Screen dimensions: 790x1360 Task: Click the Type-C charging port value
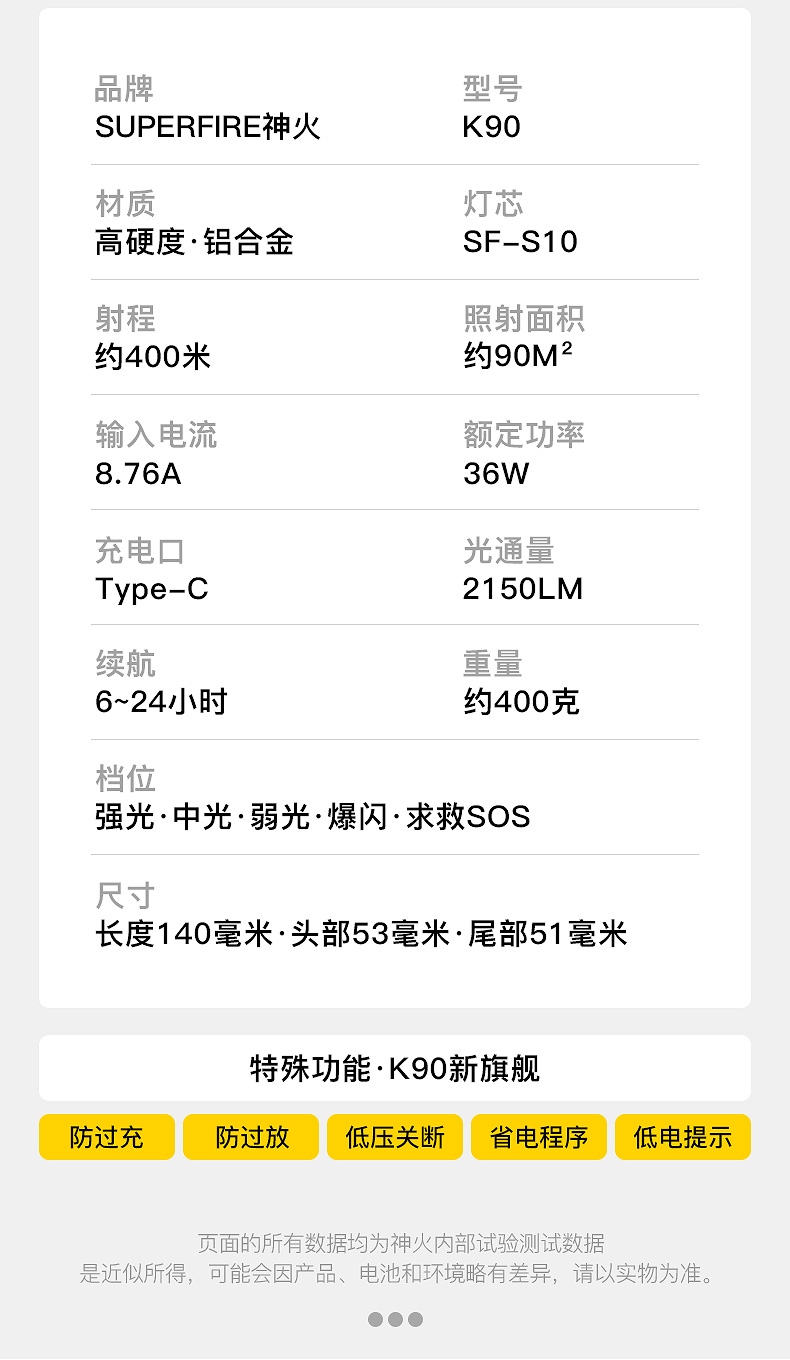[x=152, y=589]
